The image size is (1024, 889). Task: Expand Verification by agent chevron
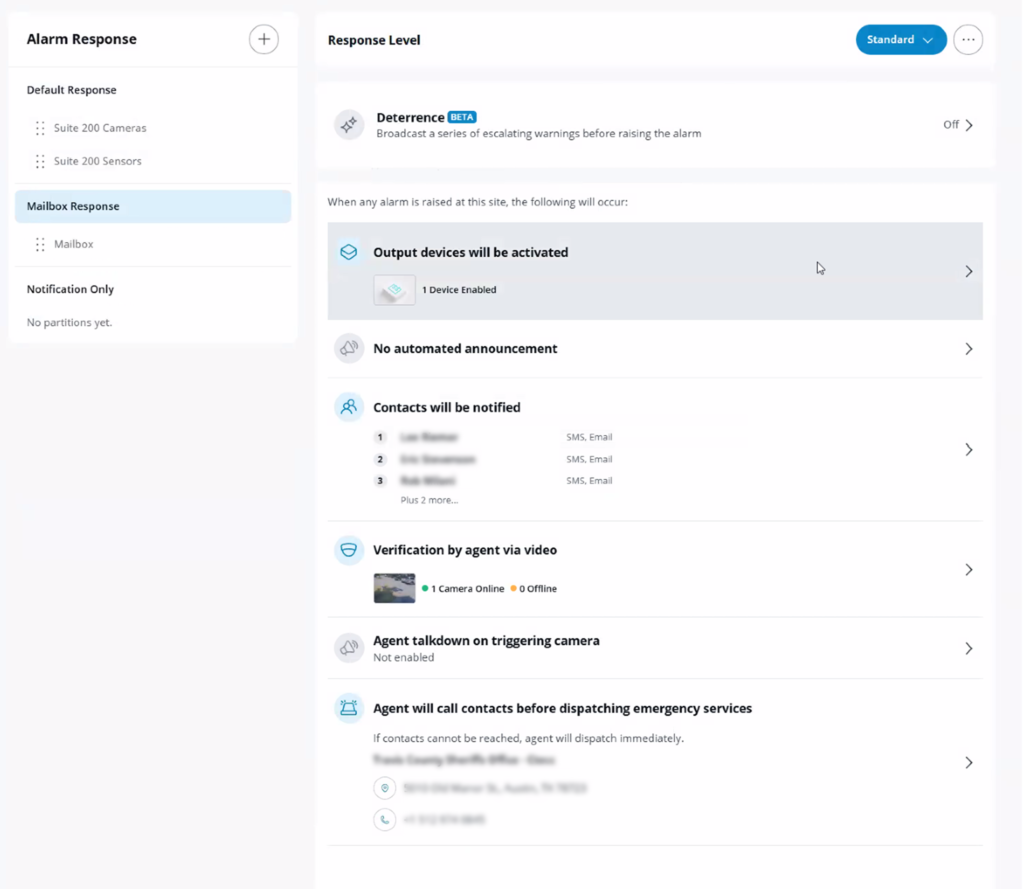pos(969,570)
